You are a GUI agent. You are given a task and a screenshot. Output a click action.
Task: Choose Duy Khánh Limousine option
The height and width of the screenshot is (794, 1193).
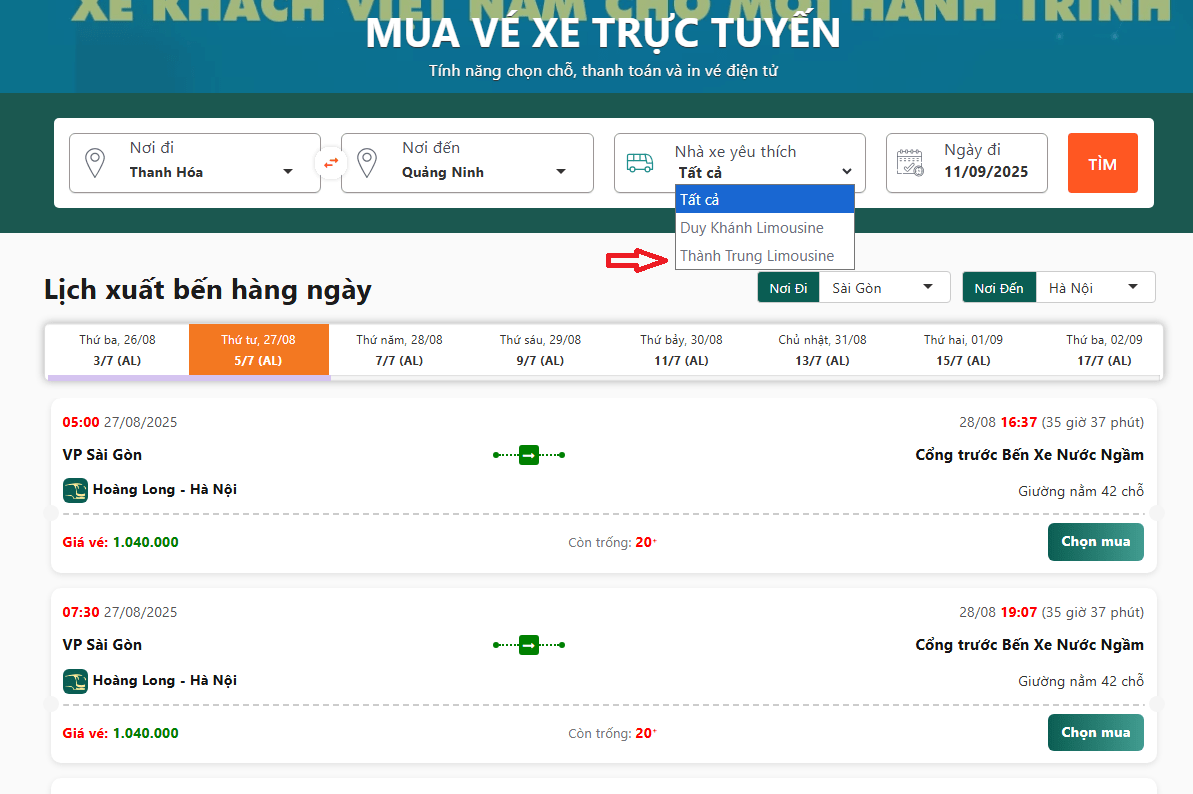[x=752, y=228]
